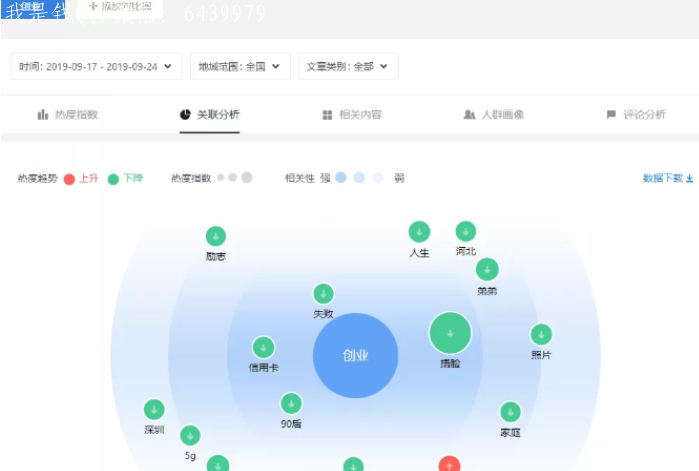This screenshot has height=471, width=699.
Task: Click the download arrow icon after 数据下载
Action: pyautogui.click(x=690, y=178)
